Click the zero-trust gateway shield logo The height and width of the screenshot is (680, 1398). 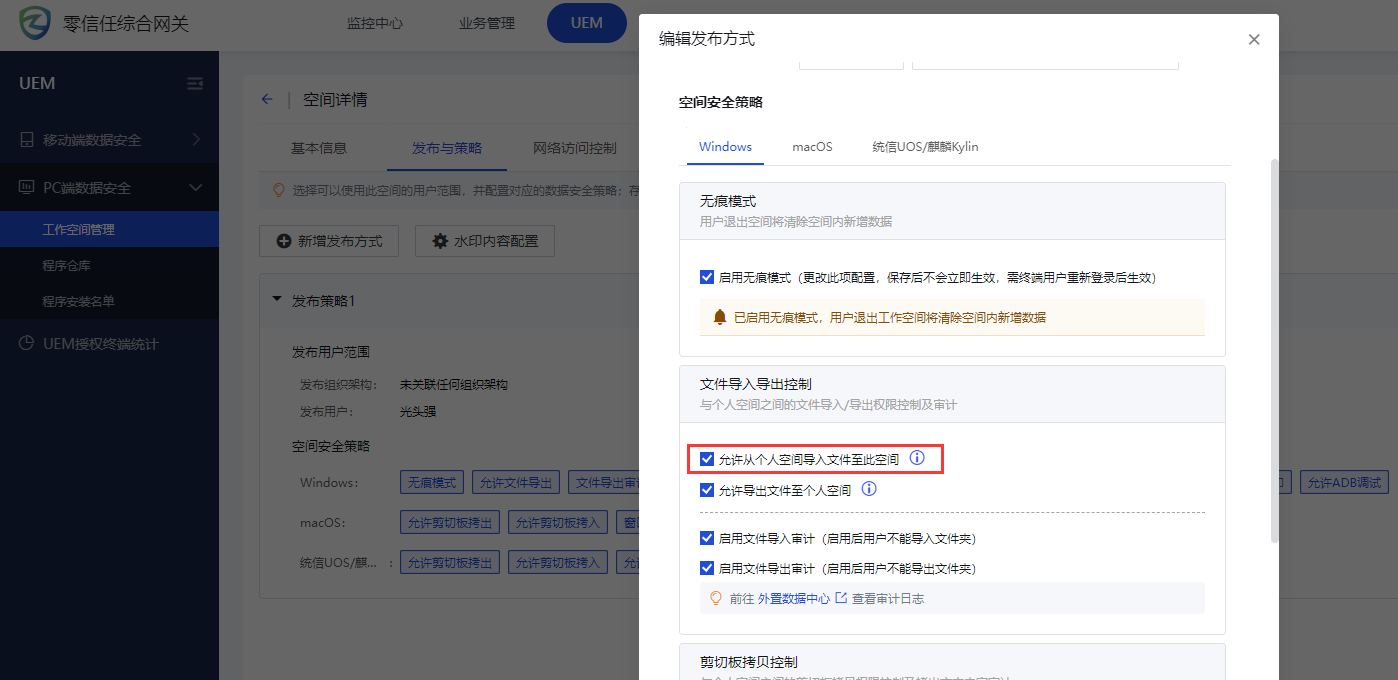tap(35, 23)
